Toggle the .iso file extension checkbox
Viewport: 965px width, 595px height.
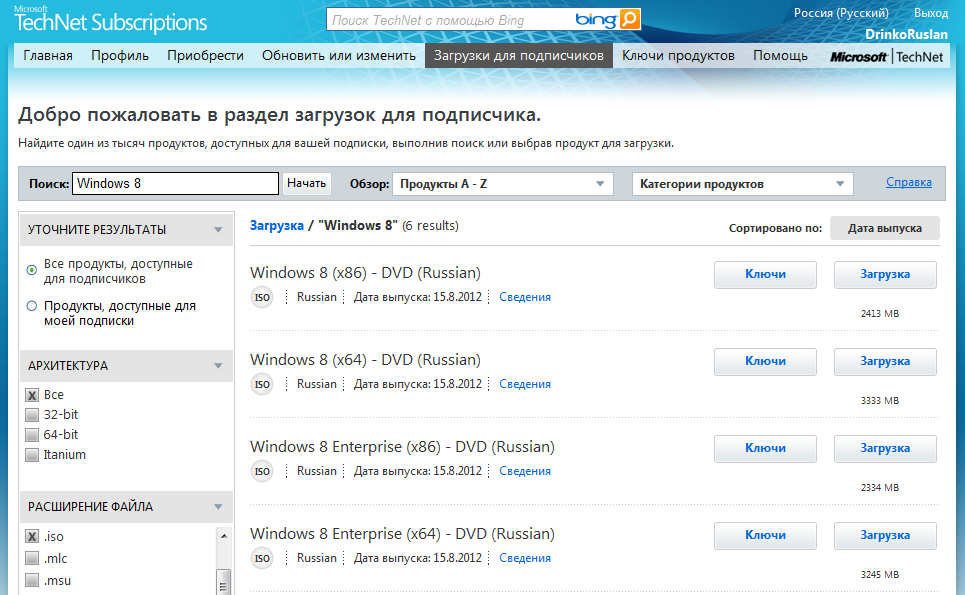pyautogui.click(x=32, y=537)
